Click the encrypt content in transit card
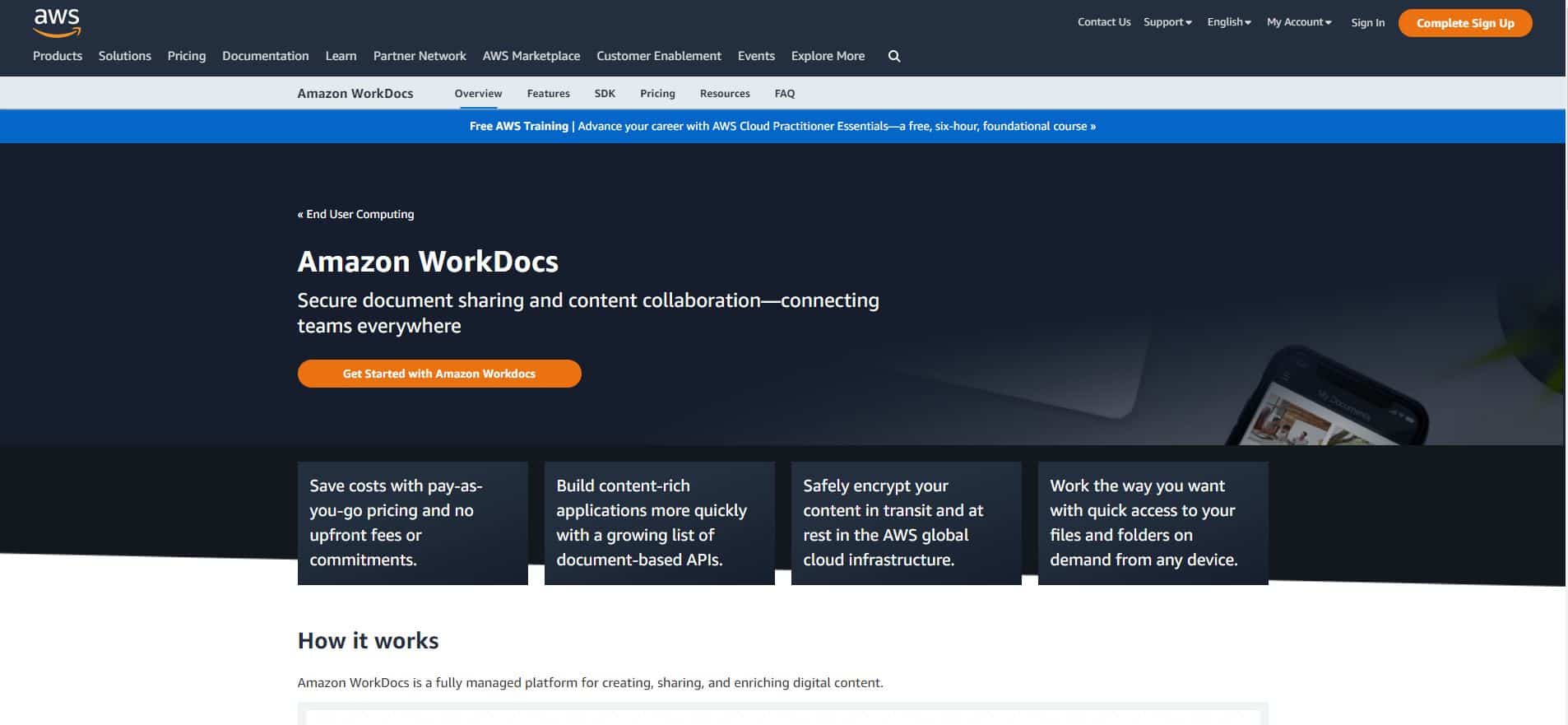The image size is (1568, 725). [907, 523]
